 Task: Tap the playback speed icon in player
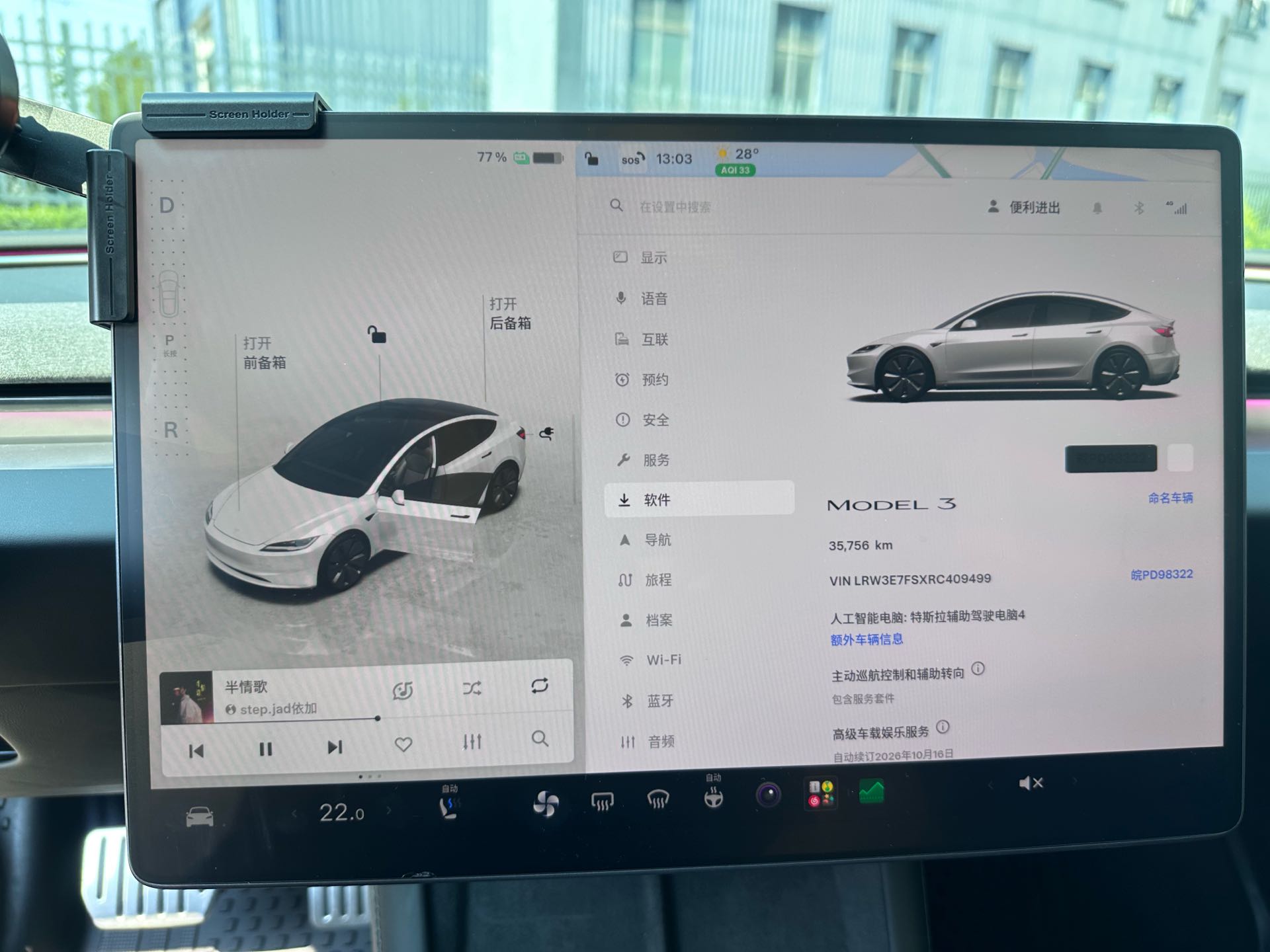(x=403, y=691)
